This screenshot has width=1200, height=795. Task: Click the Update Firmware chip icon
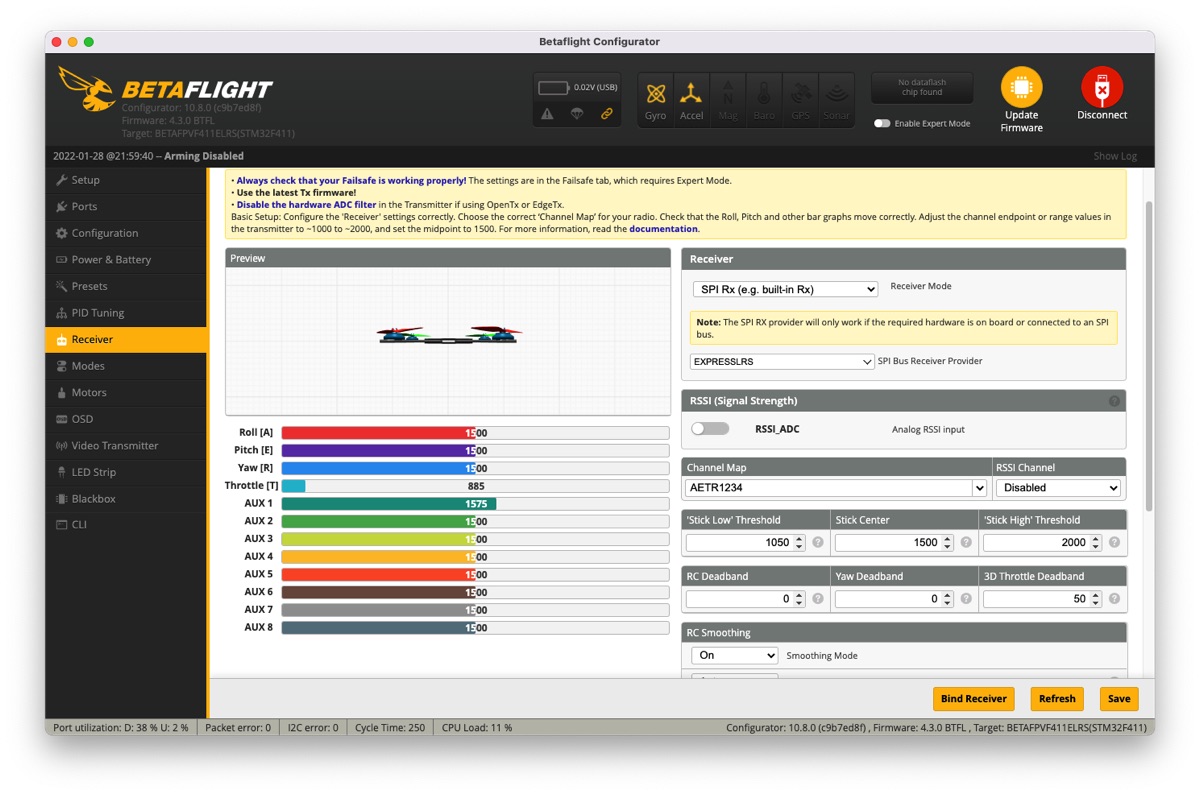tap(1021, 87)
